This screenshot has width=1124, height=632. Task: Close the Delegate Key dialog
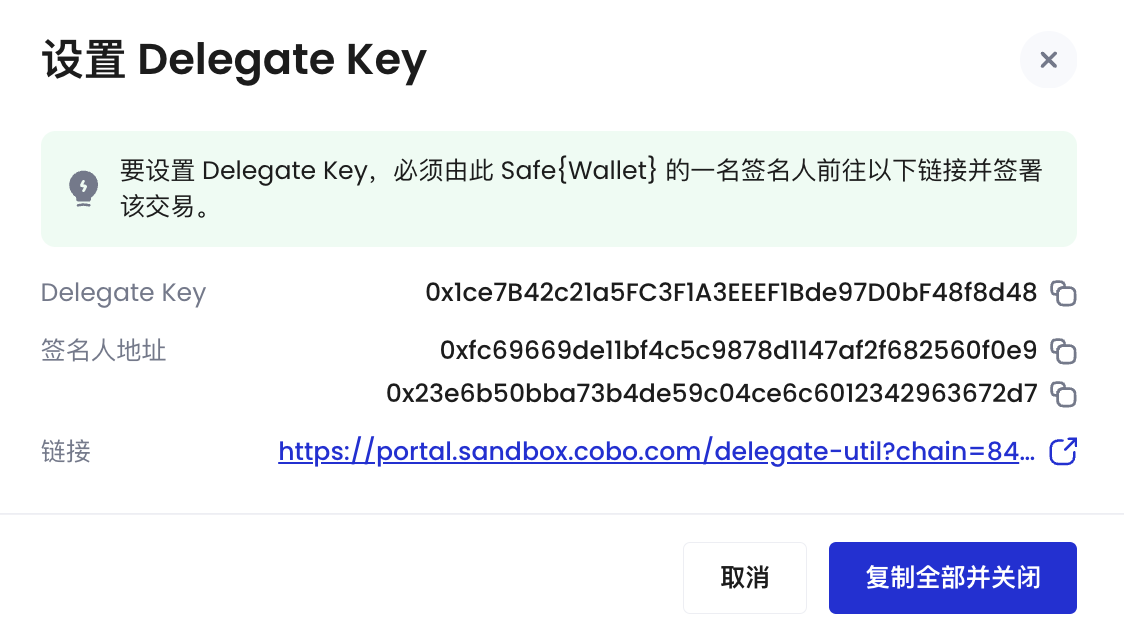coord(1048,59)
